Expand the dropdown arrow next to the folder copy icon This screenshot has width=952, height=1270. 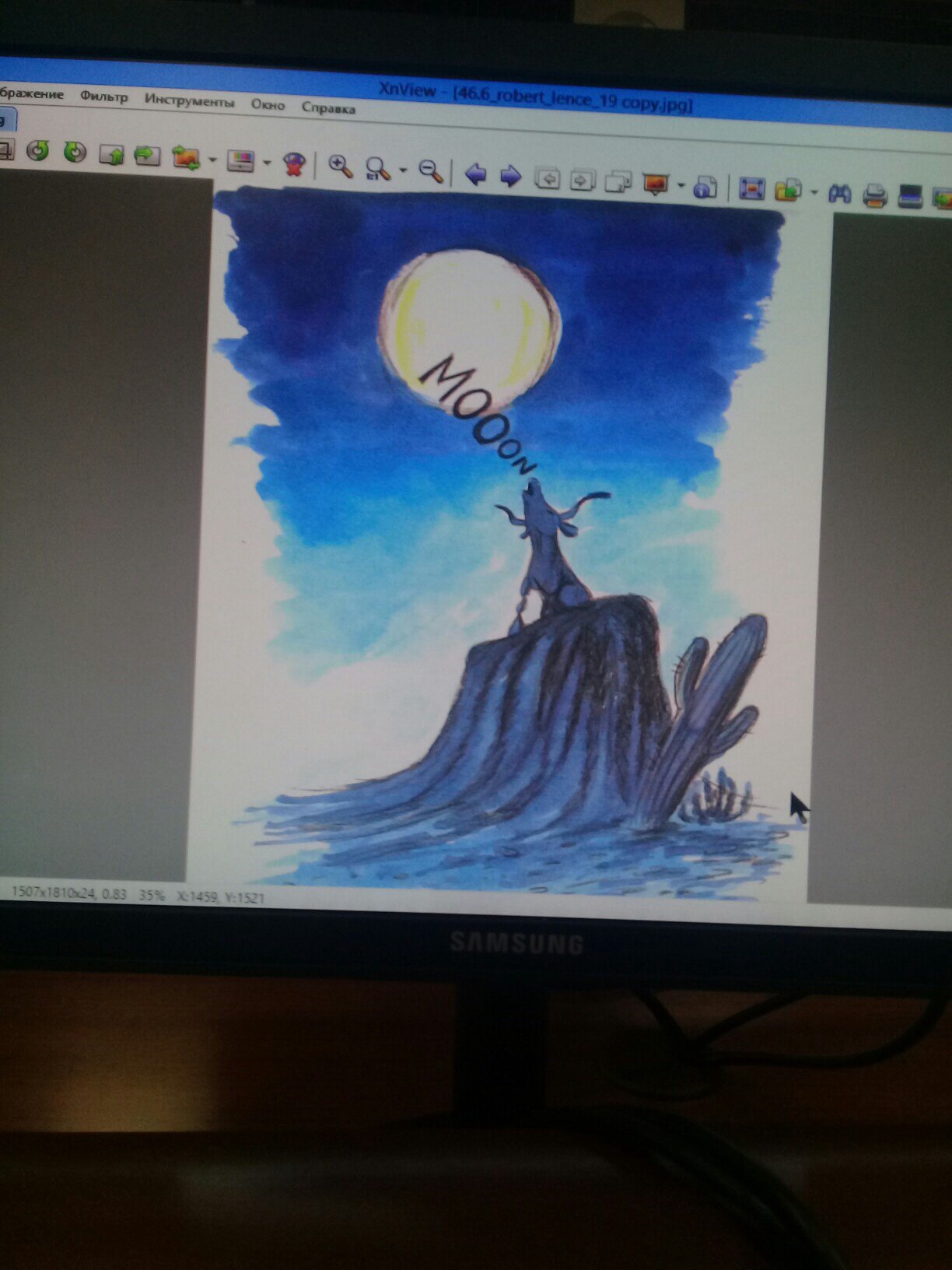click(x=814, y=191)
